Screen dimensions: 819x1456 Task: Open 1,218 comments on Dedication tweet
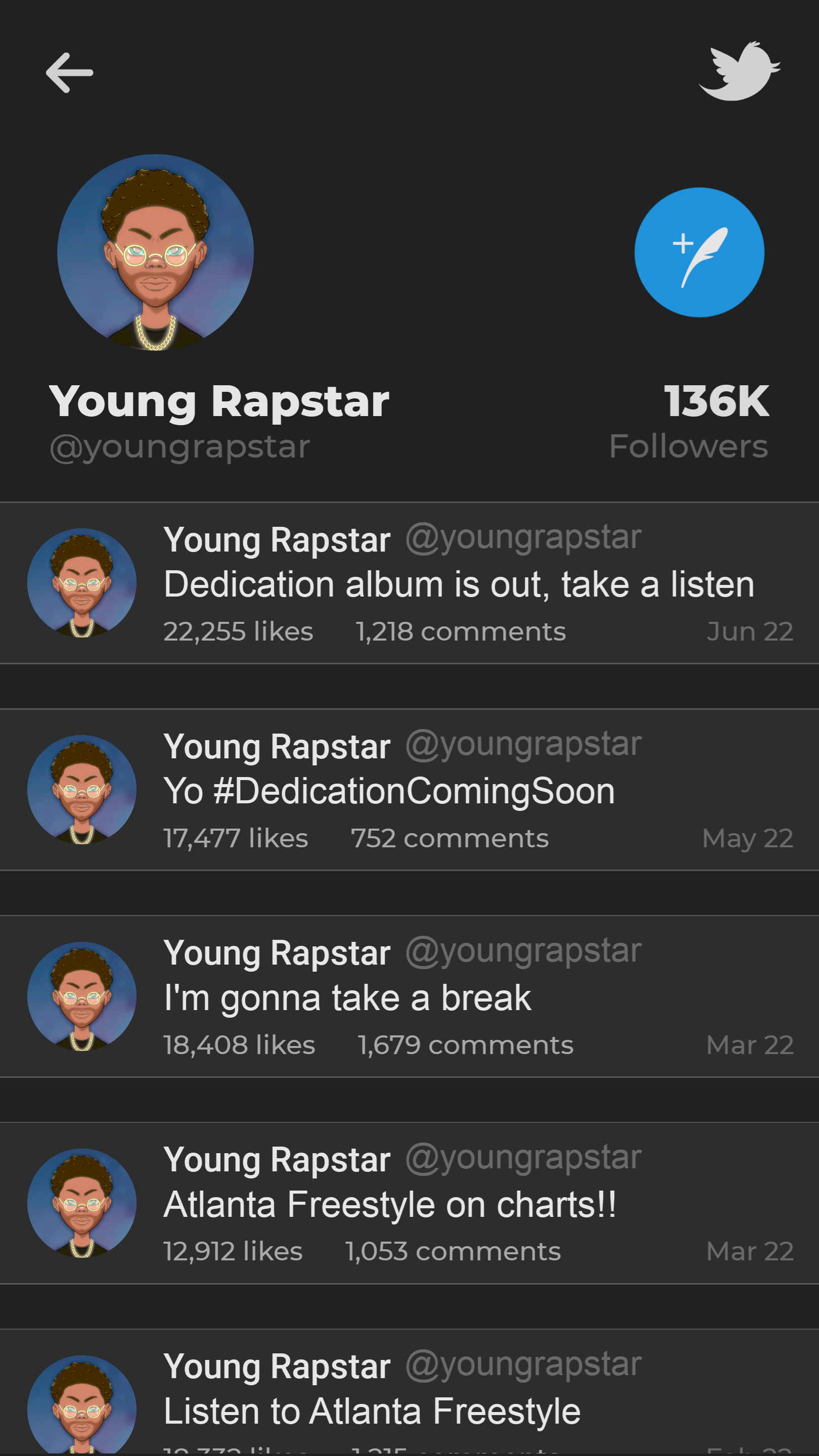[x=461, y=631]
